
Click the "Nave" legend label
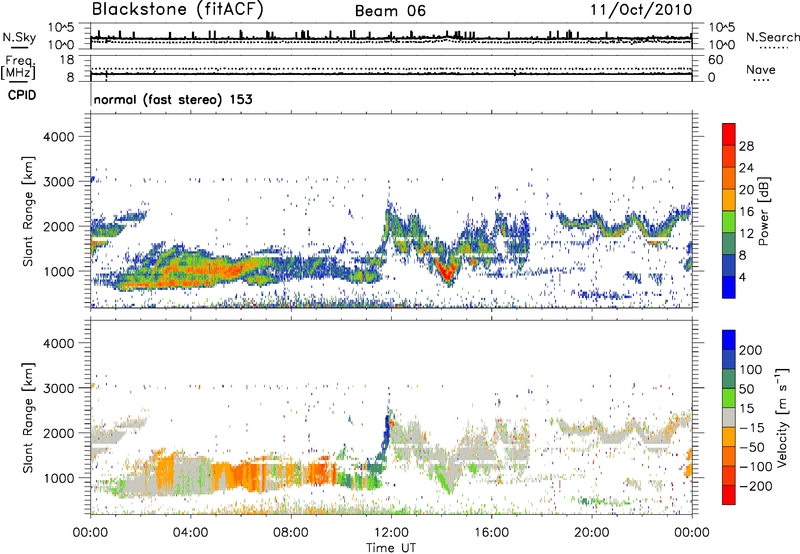coord(761,69)
